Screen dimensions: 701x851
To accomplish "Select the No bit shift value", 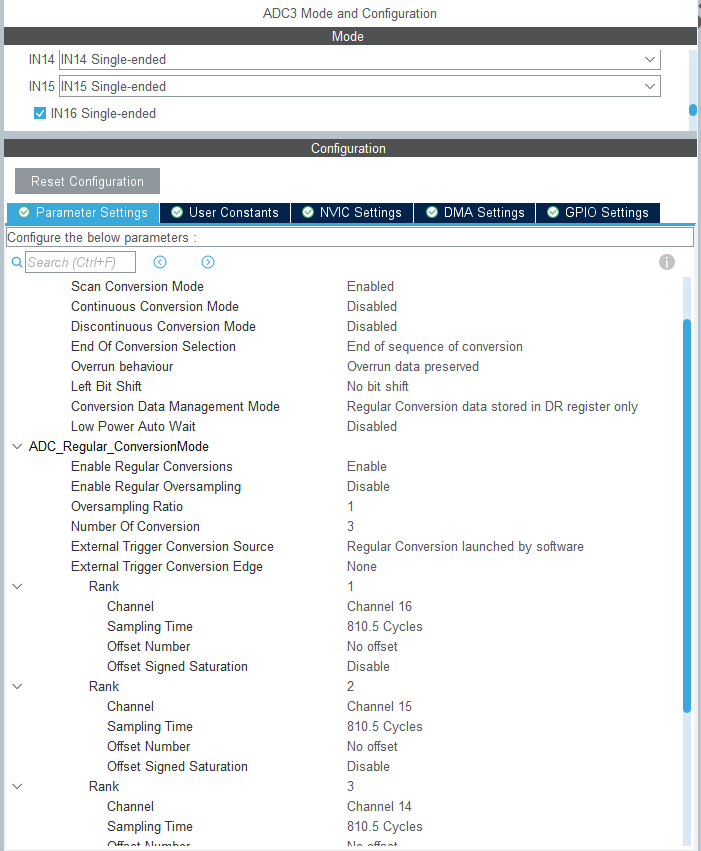I will tap(378, 386).
